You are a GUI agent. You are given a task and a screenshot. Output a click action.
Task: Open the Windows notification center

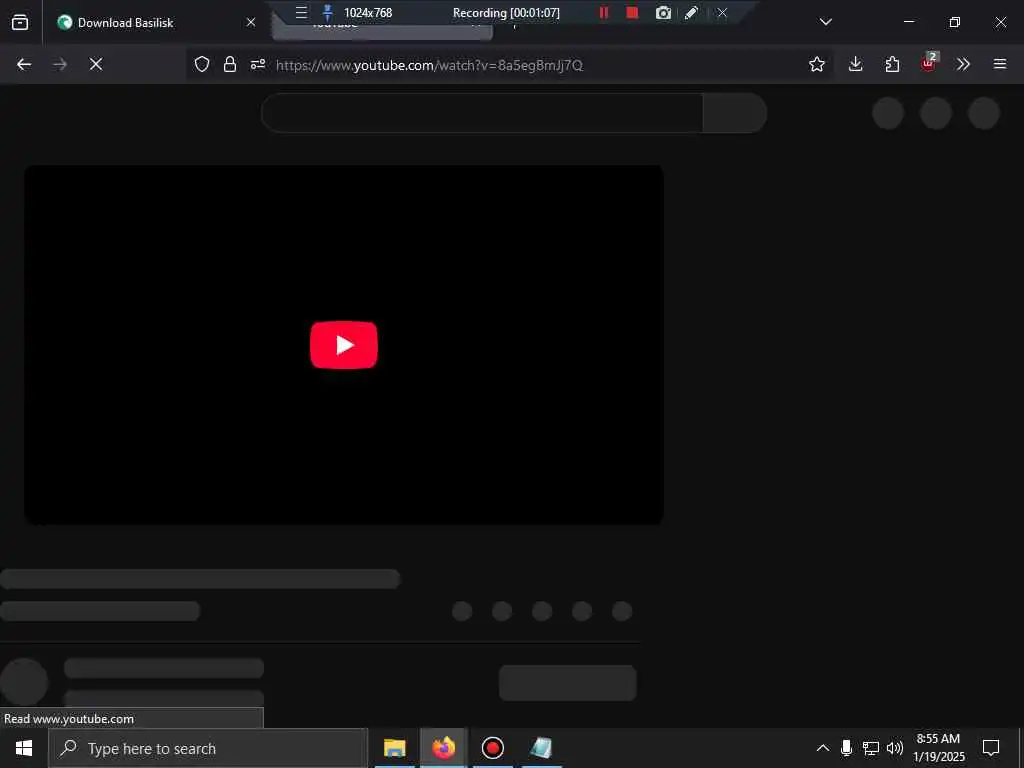pos(991,748)
